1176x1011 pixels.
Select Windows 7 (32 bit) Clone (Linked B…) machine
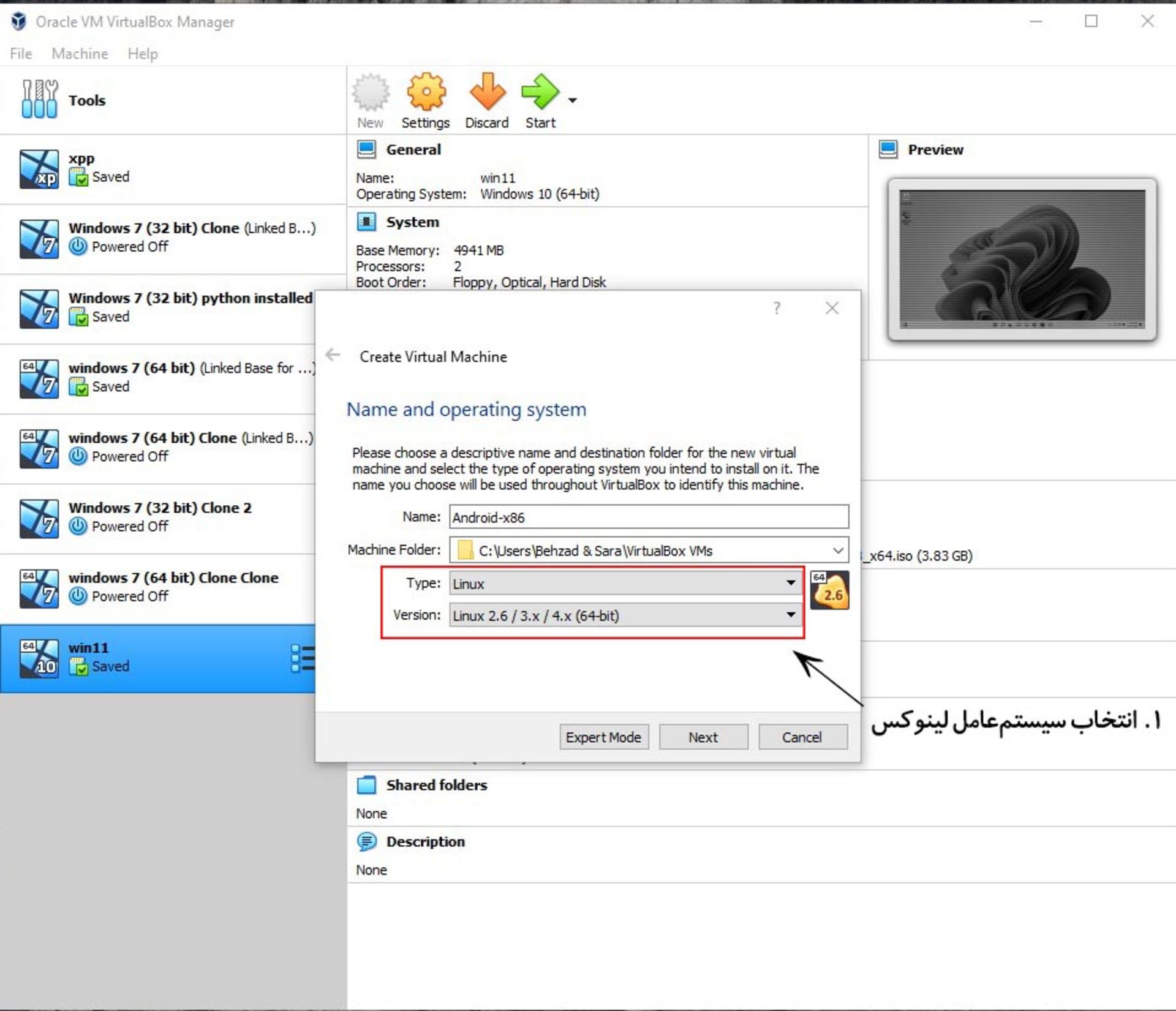click(x=173, y=239)
